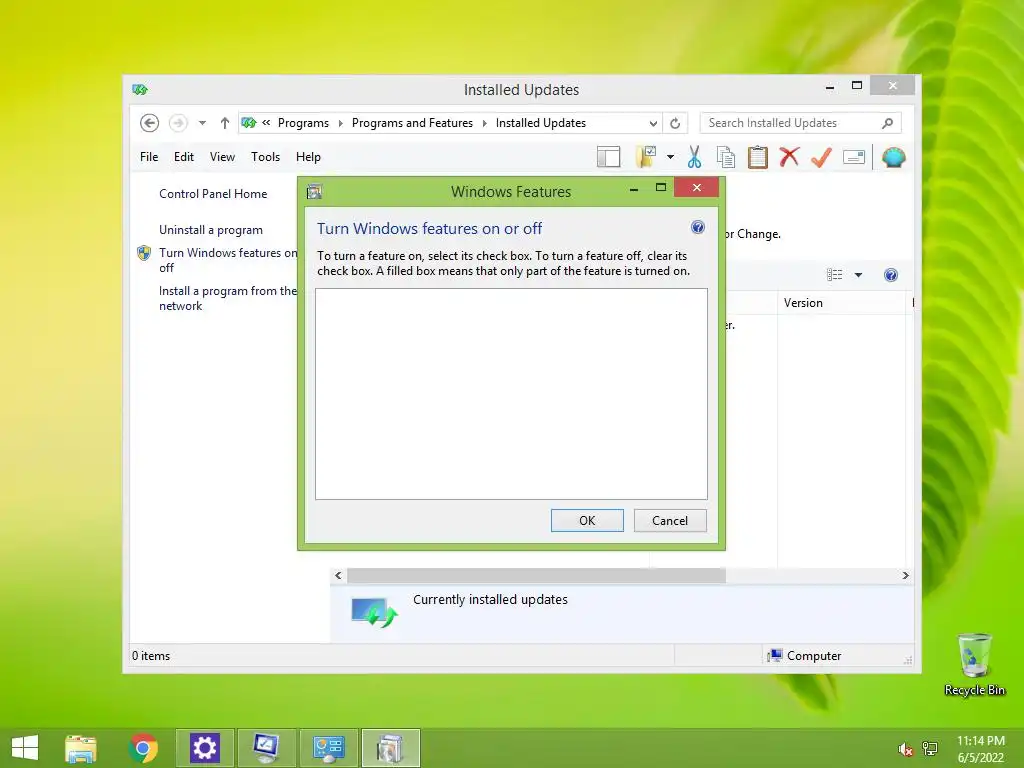Click the globe shell icon in toolbar
This screenshot has height=768, width=1024.
(x=893, y=157)
